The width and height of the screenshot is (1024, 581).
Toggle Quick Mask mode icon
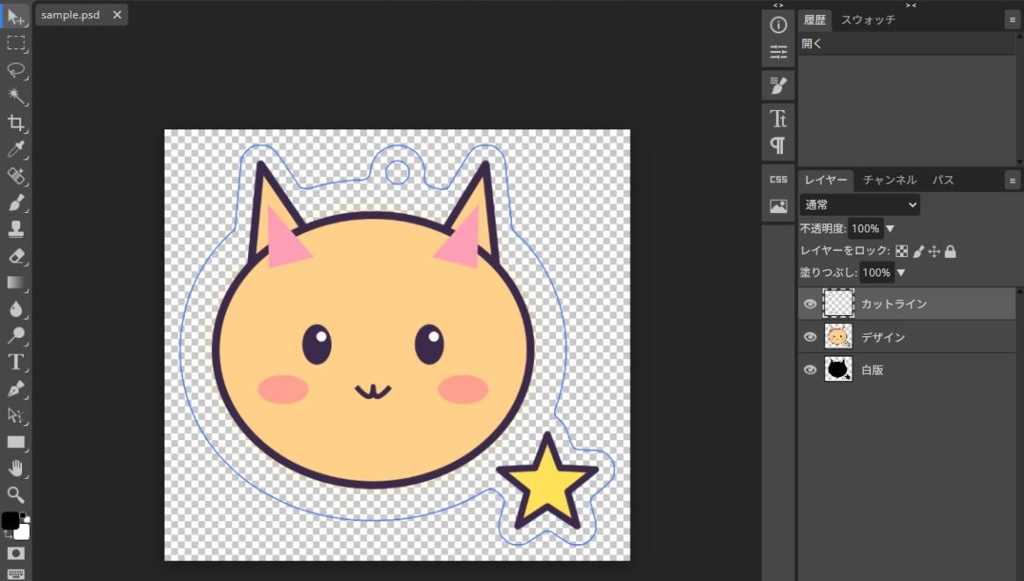pos(16,554)
